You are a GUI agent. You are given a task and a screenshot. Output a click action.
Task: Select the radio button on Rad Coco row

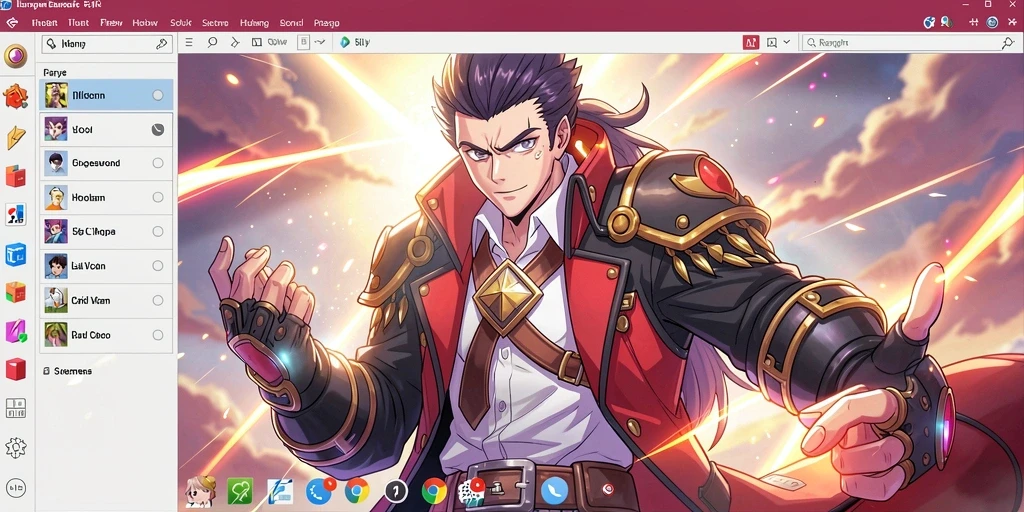[x=157, y=335]
